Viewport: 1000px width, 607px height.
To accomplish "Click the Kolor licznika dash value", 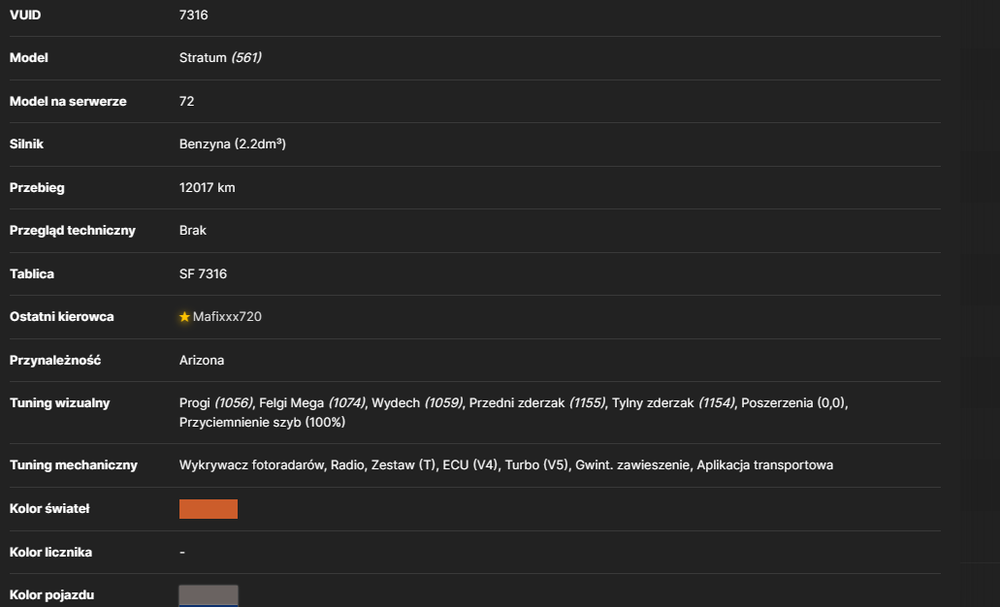I will tap(182, 552).
